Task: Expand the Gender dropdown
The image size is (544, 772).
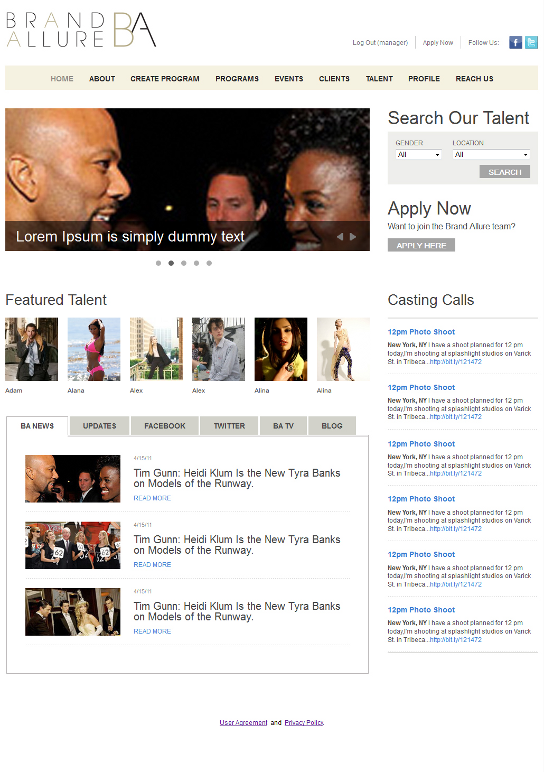Action: [418, 155]
